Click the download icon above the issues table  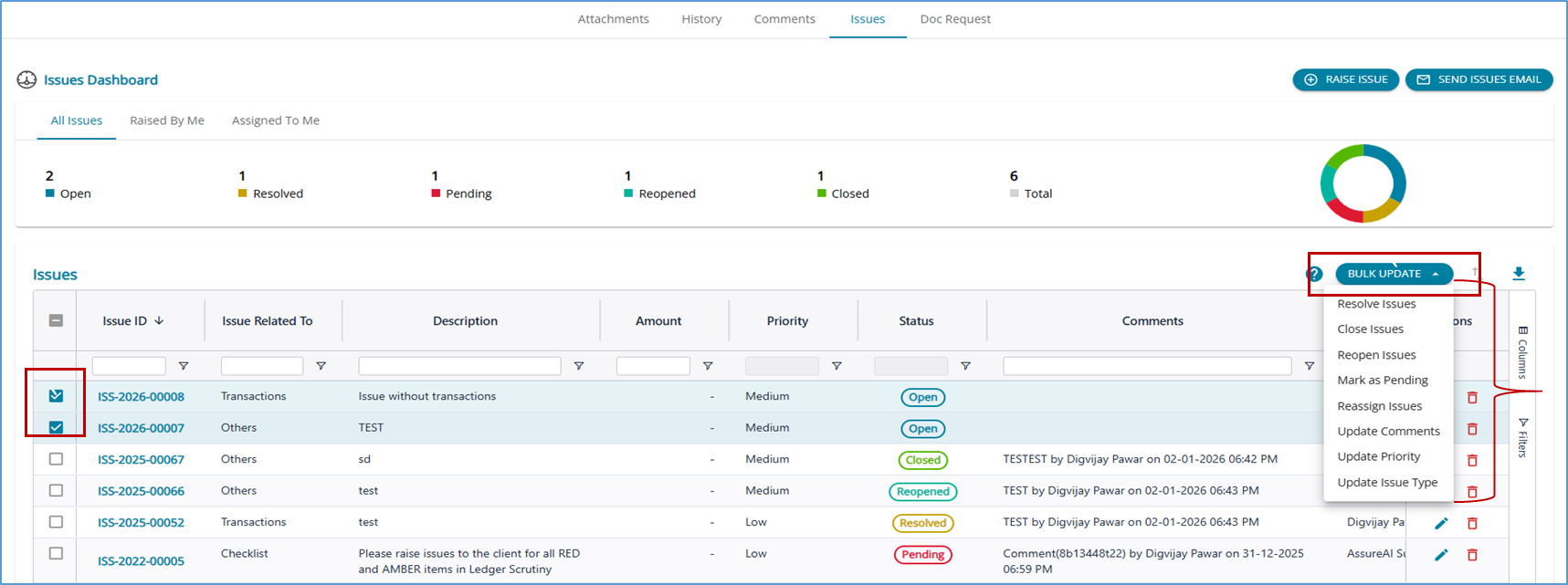1519,274
